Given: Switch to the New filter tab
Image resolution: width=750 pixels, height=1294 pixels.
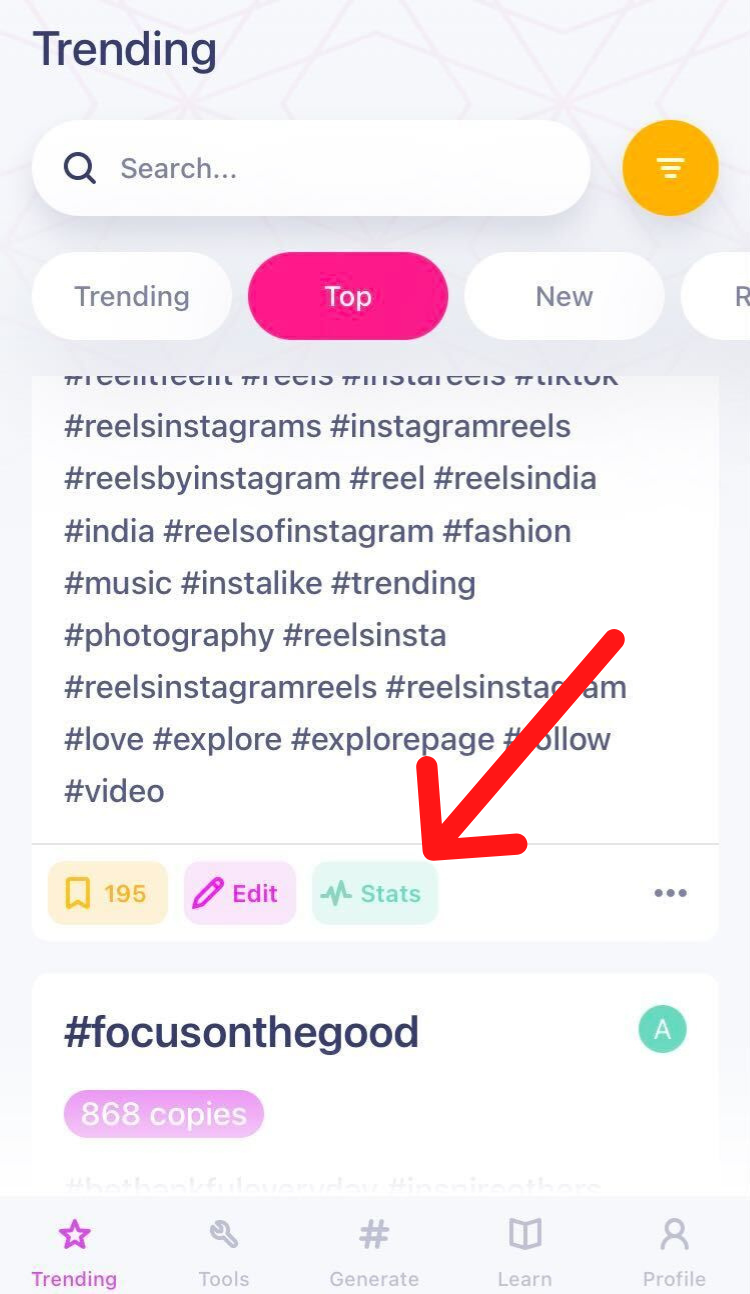Looking at the screenshot, I should [564, 296].
